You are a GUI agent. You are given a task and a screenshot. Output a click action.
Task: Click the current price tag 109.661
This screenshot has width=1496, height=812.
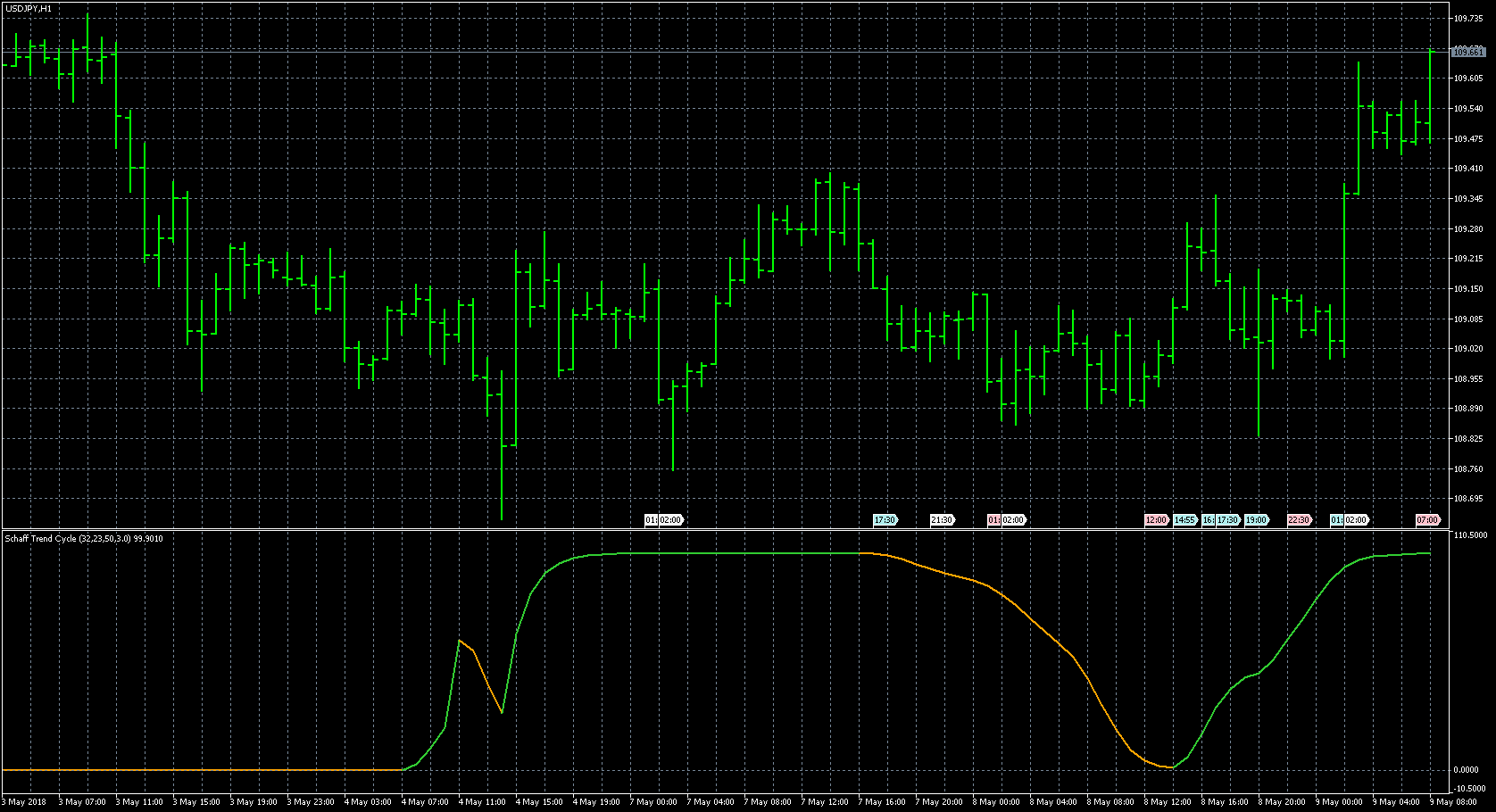tap(1468, 53)
